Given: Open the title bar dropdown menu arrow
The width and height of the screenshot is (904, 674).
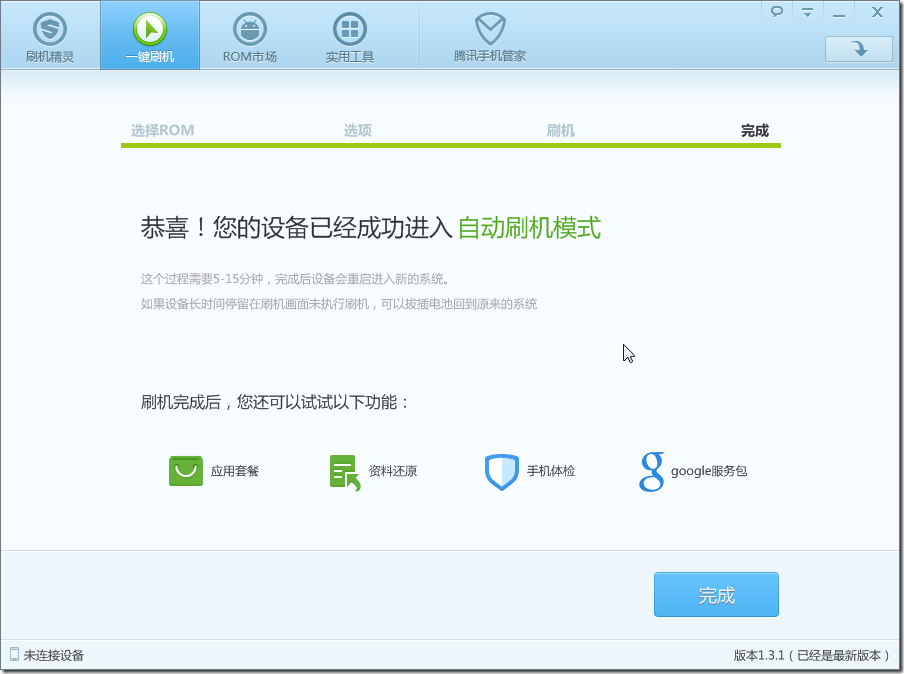Looking at the screenshot, I should (807, 12).
